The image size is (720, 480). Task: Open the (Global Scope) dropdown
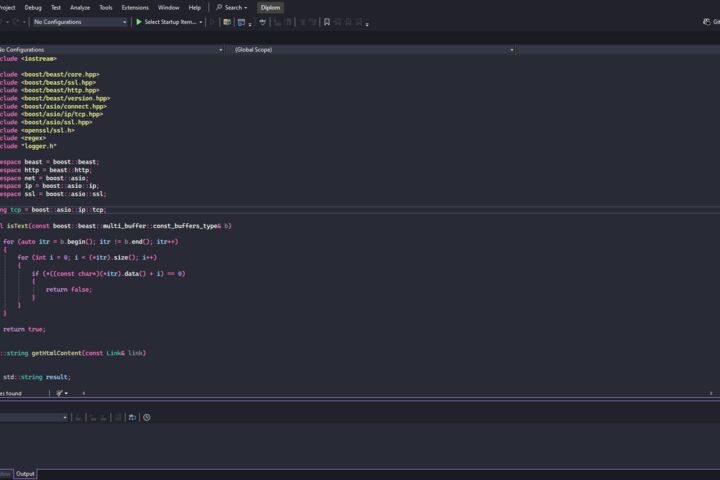click(374, 50)
